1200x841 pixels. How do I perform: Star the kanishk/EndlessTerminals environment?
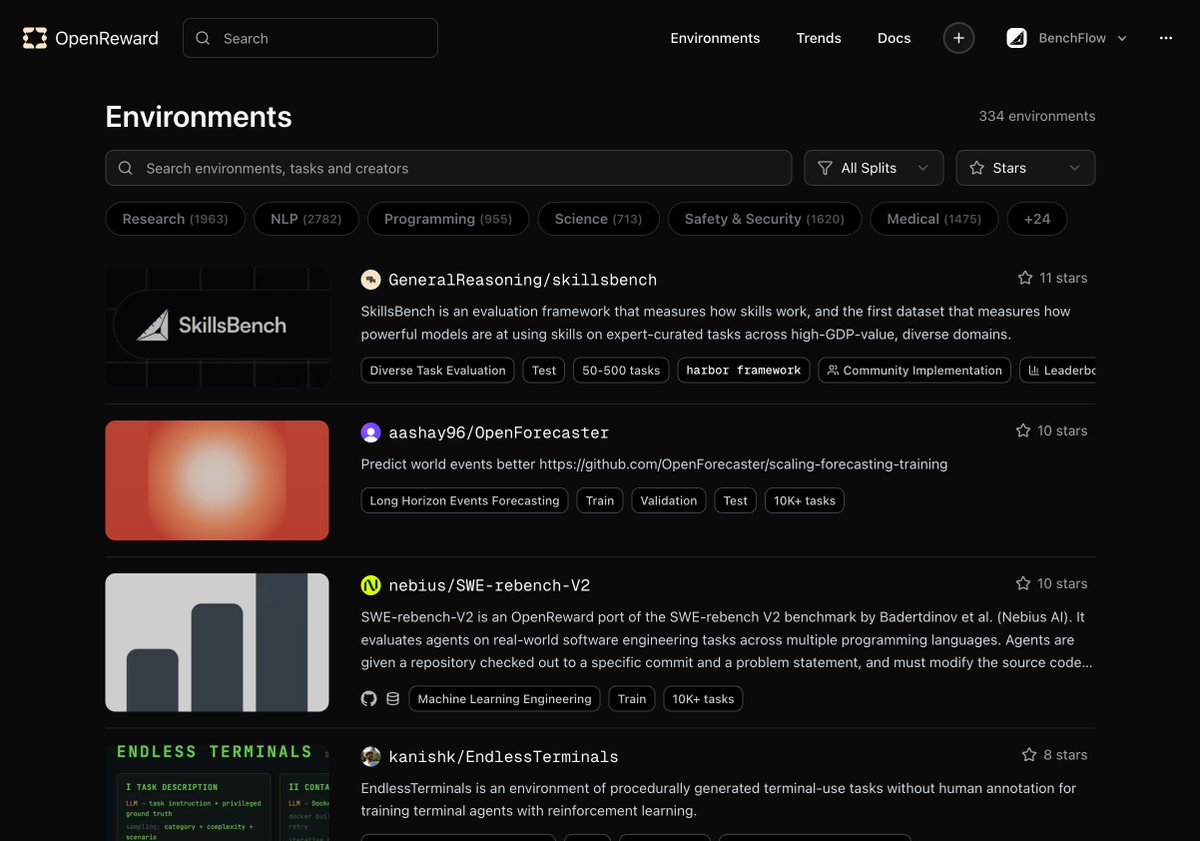1029,755
